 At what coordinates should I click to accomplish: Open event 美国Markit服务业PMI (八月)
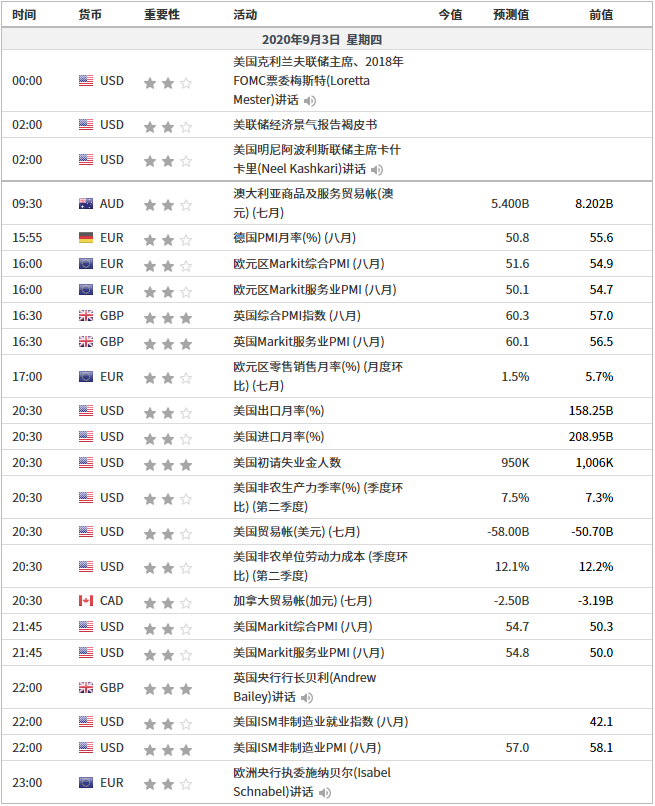pyautogui.click(x=309, y=652)
